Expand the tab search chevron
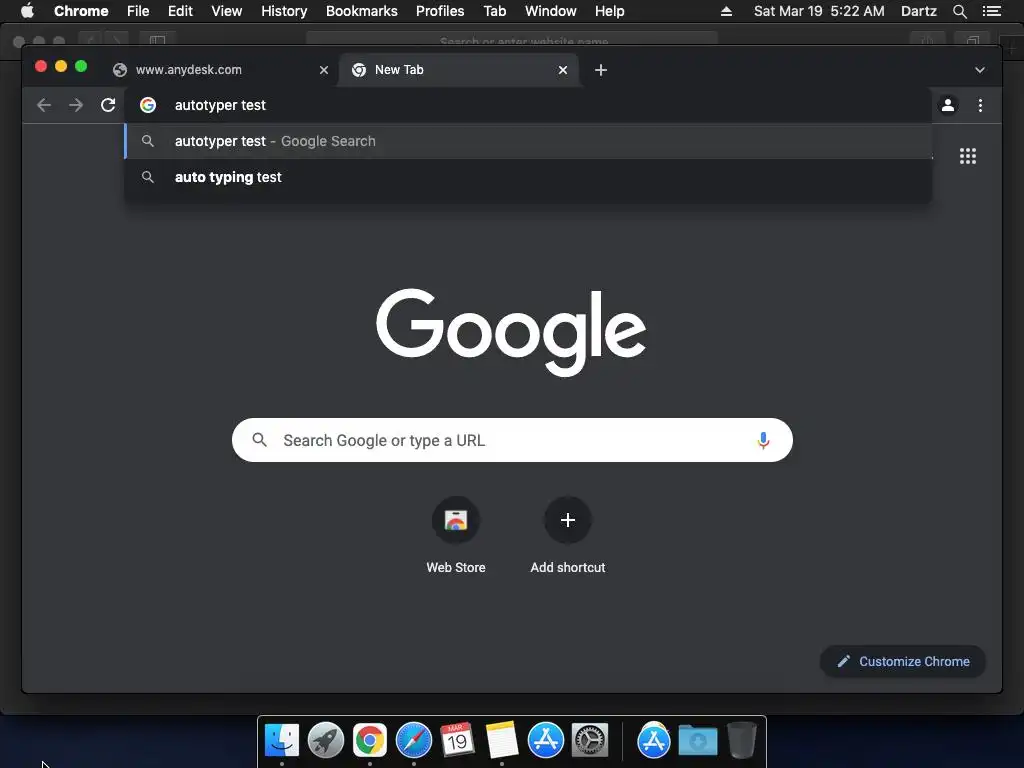Screen dimensions: 1024x768 980,70
